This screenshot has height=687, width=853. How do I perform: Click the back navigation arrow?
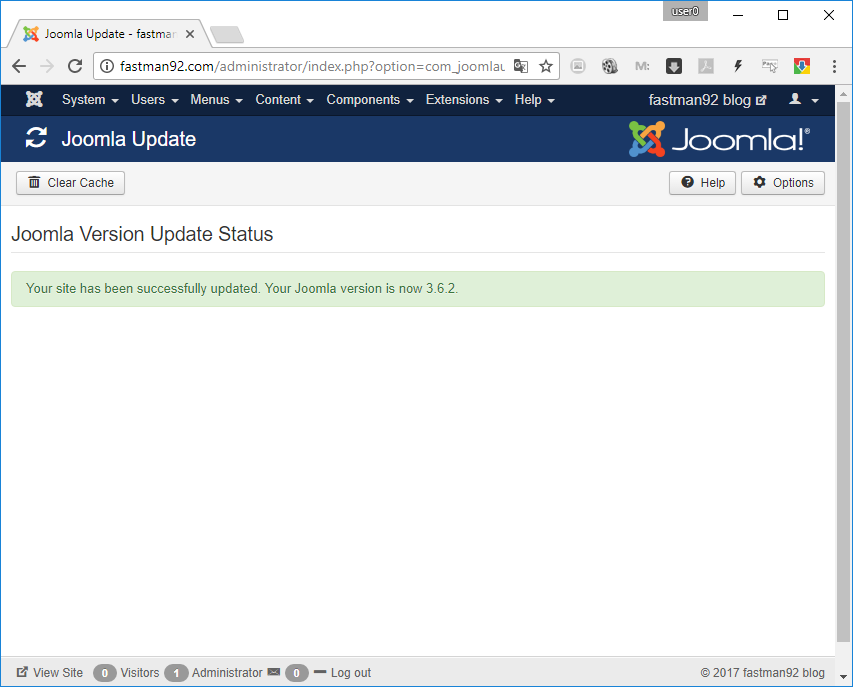(x=19, y=66)
